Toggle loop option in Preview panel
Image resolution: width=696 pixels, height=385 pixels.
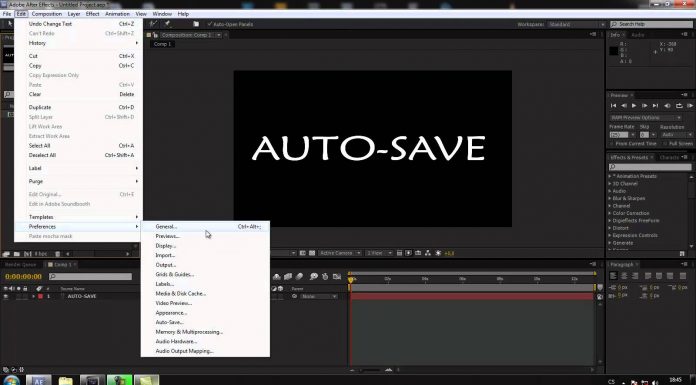(679, 106)
